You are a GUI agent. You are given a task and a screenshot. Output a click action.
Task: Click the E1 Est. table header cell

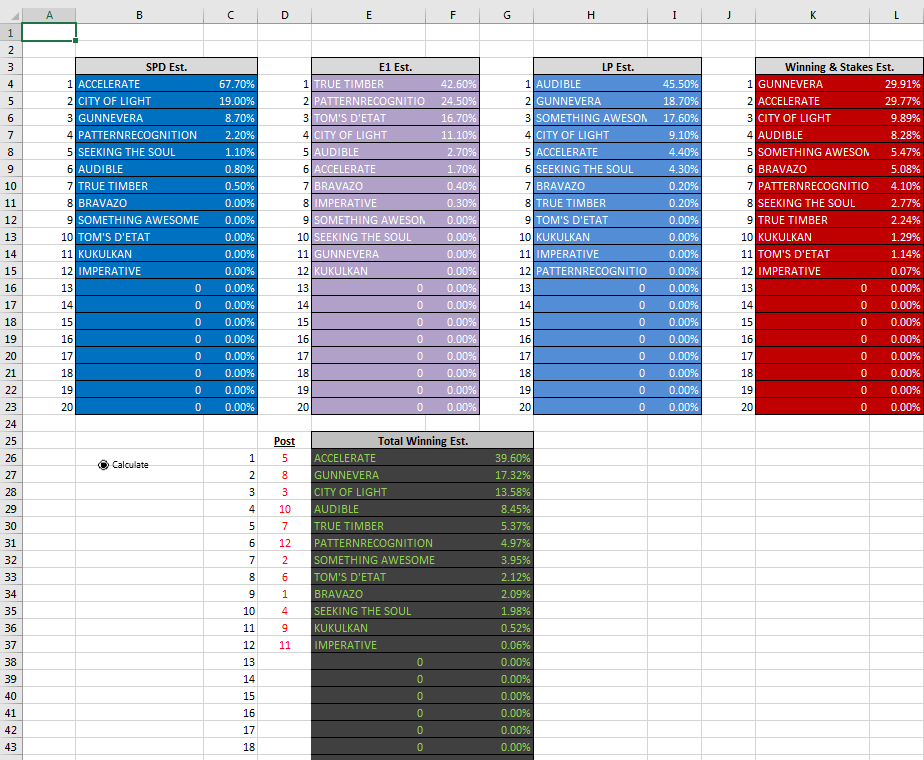click(x=395, y=67)
